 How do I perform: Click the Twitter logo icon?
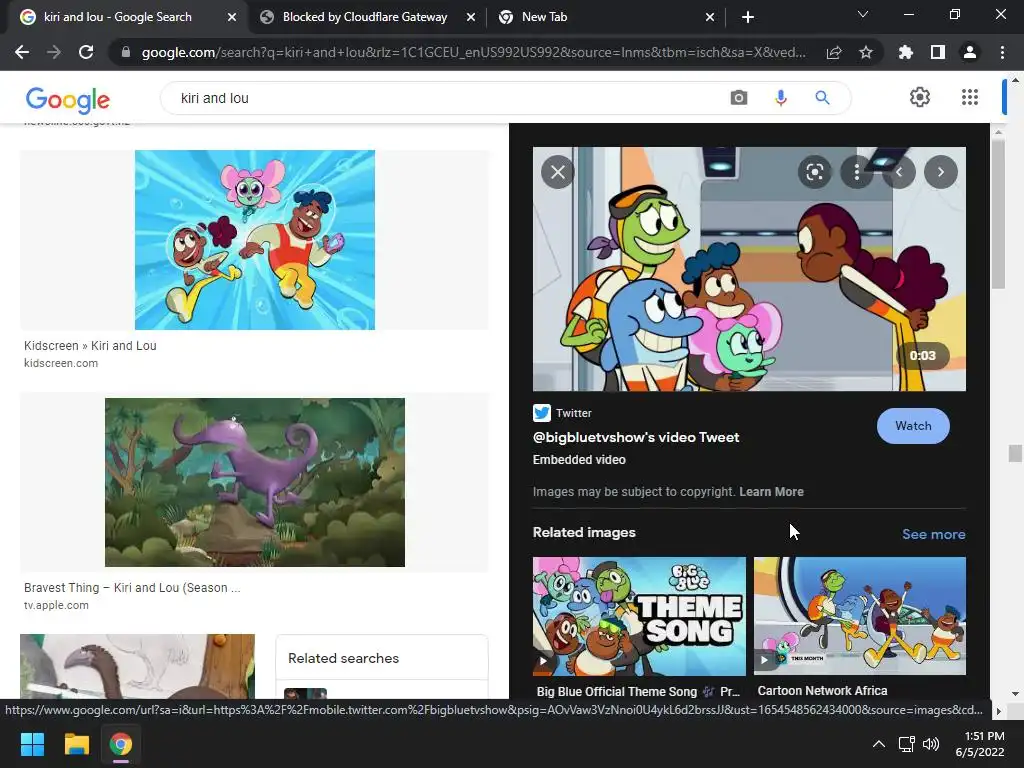pos(541,413)
